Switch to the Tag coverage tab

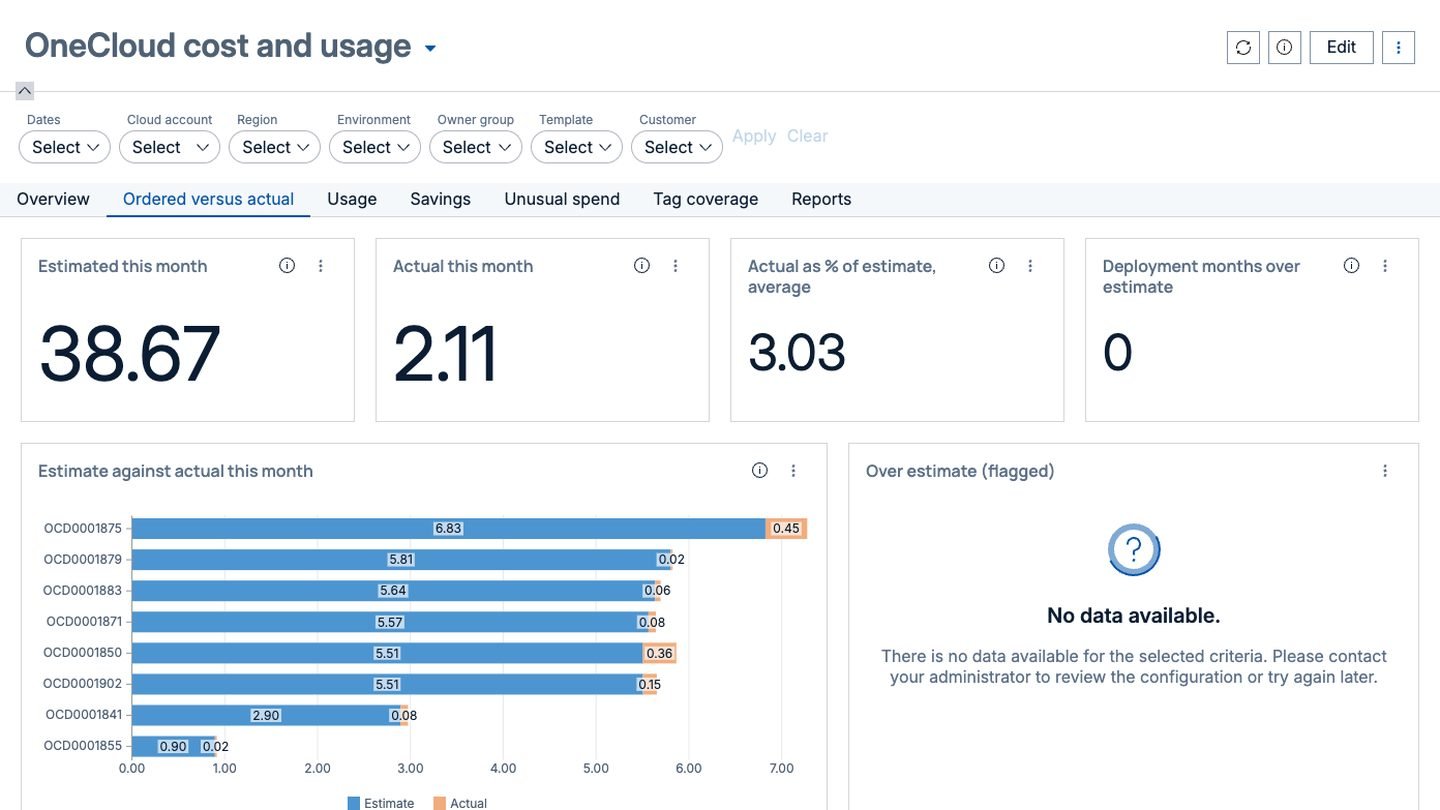point(706,199)
